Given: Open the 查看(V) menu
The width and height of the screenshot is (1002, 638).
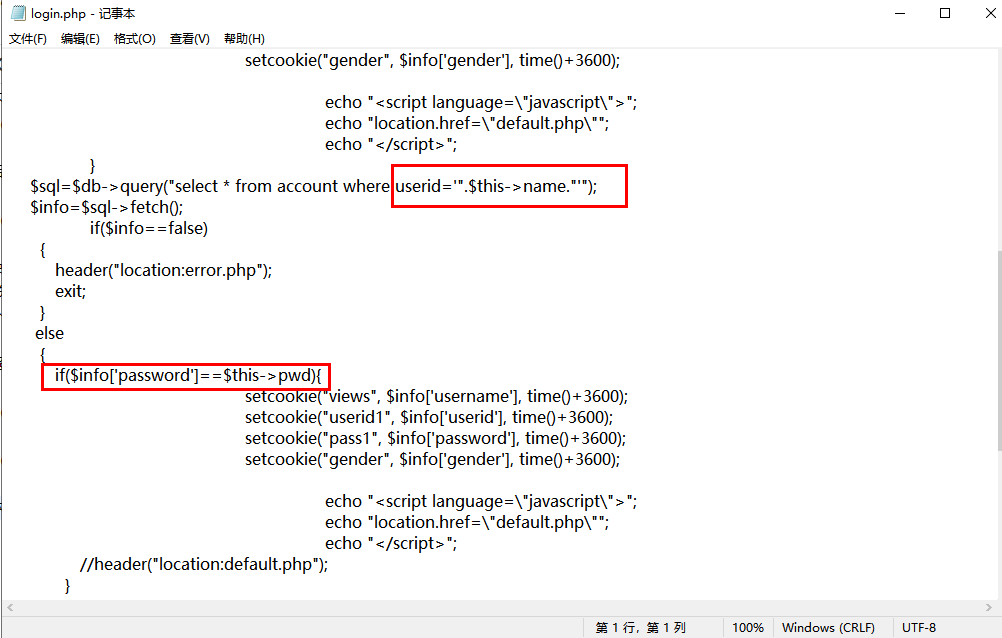Looking at the screenshot, I should [x=189, y=39].
